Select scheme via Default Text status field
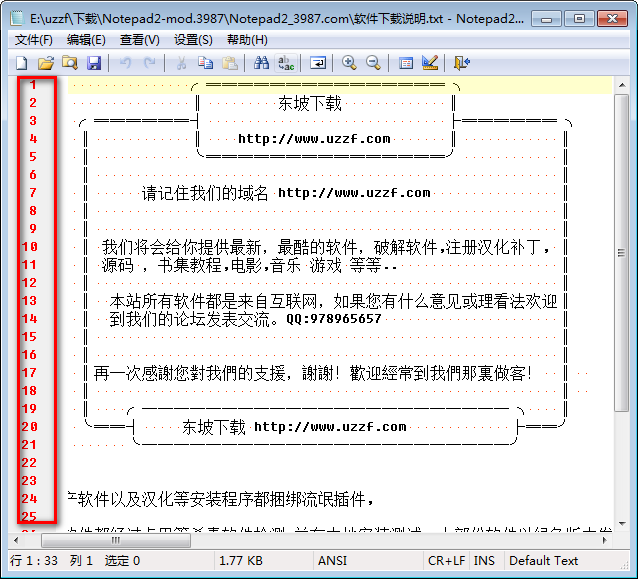 pos(544,561)
